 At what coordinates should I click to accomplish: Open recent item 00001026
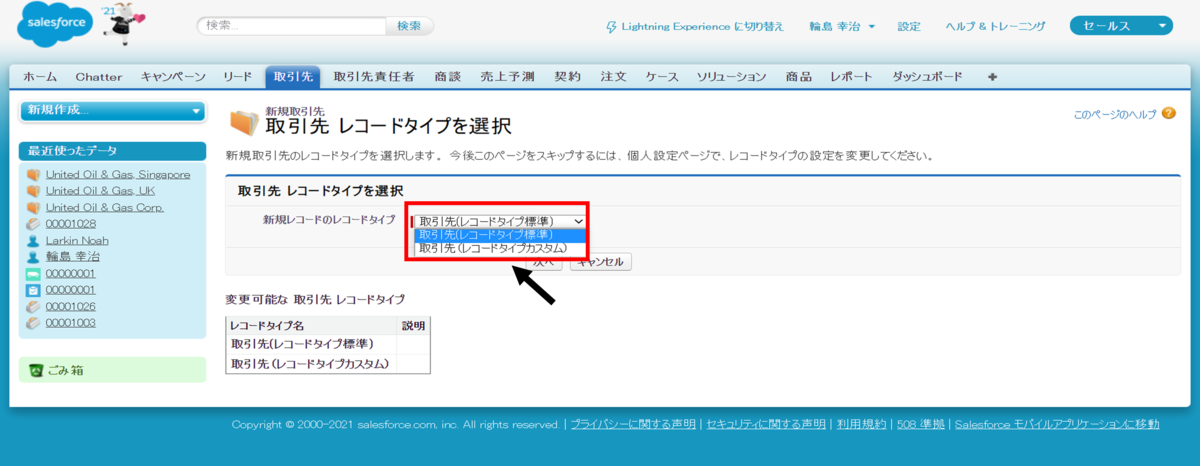tap(71, 307)
